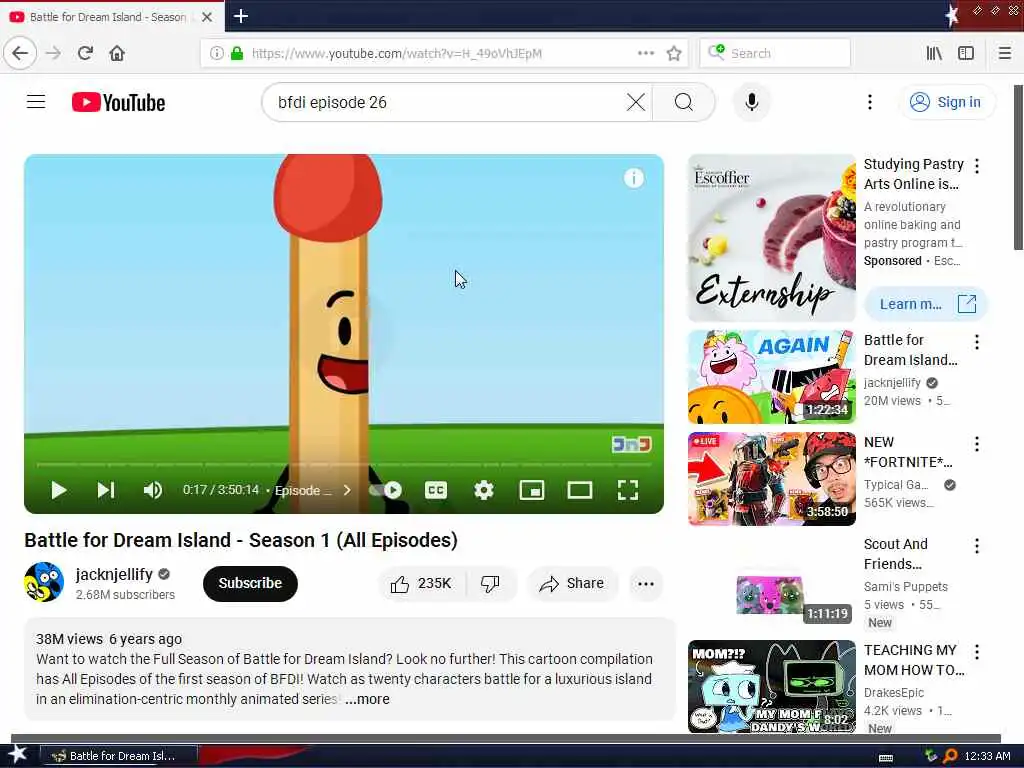Open player settings gear

pyautogui.click(x=484, y=490)
